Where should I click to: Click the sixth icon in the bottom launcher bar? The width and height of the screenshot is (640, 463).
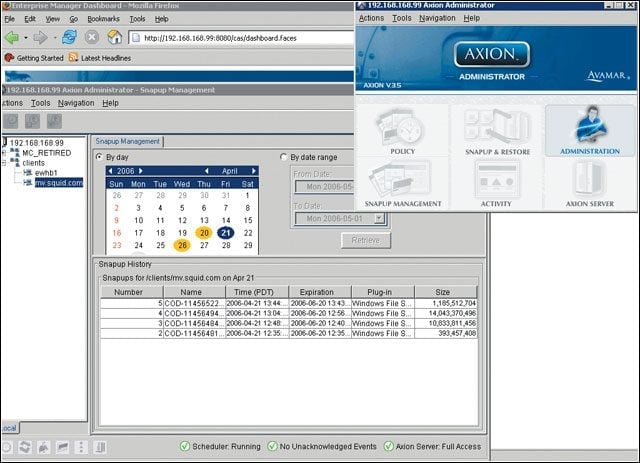click(100, 447)
